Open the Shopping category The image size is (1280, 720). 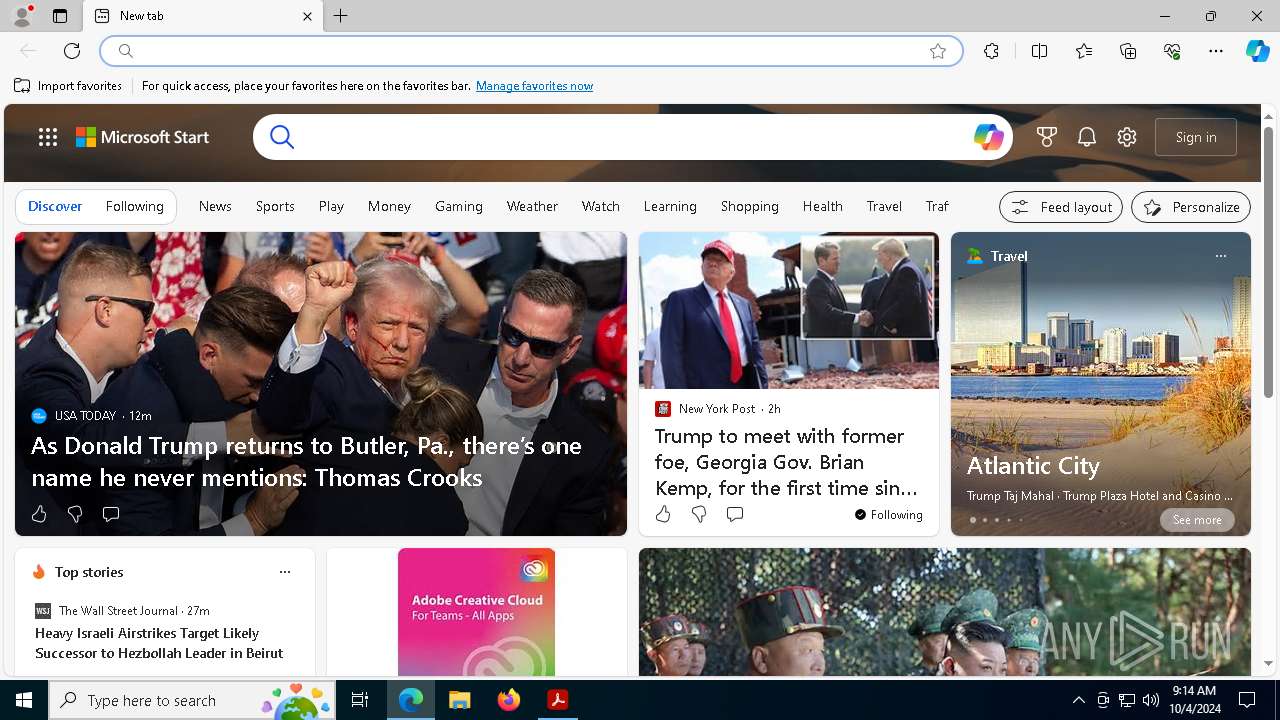click(750, 206)
